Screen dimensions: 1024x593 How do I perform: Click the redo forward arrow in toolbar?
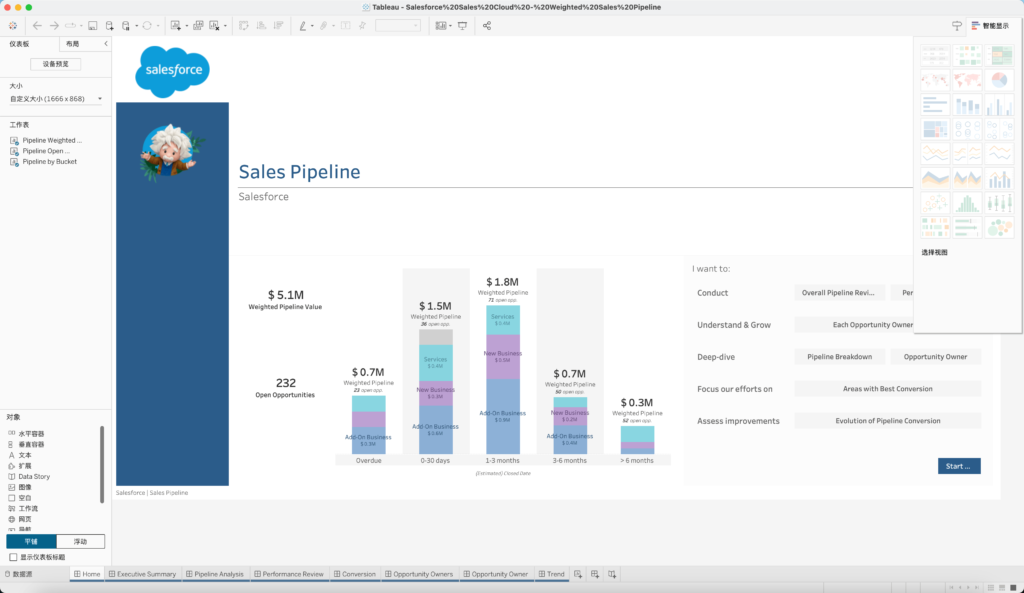point(54,25)
